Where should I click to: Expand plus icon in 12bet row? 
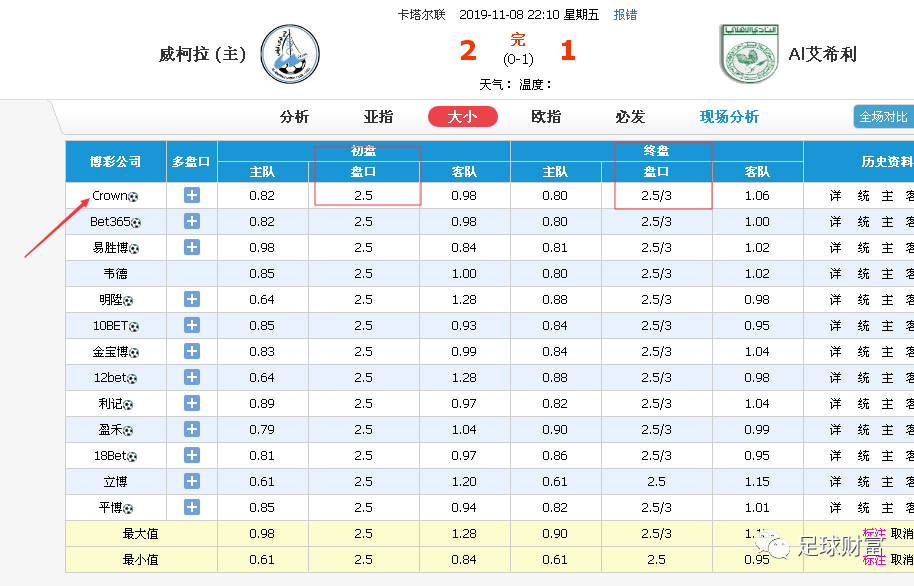point(192,377)
